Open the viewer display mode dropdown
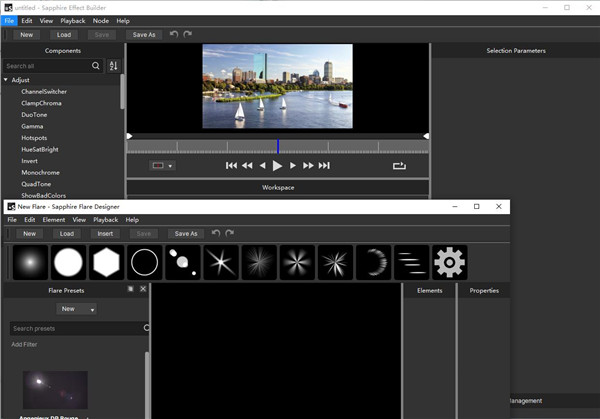This screenshot has height=419, width=600. tap(161, 165)
